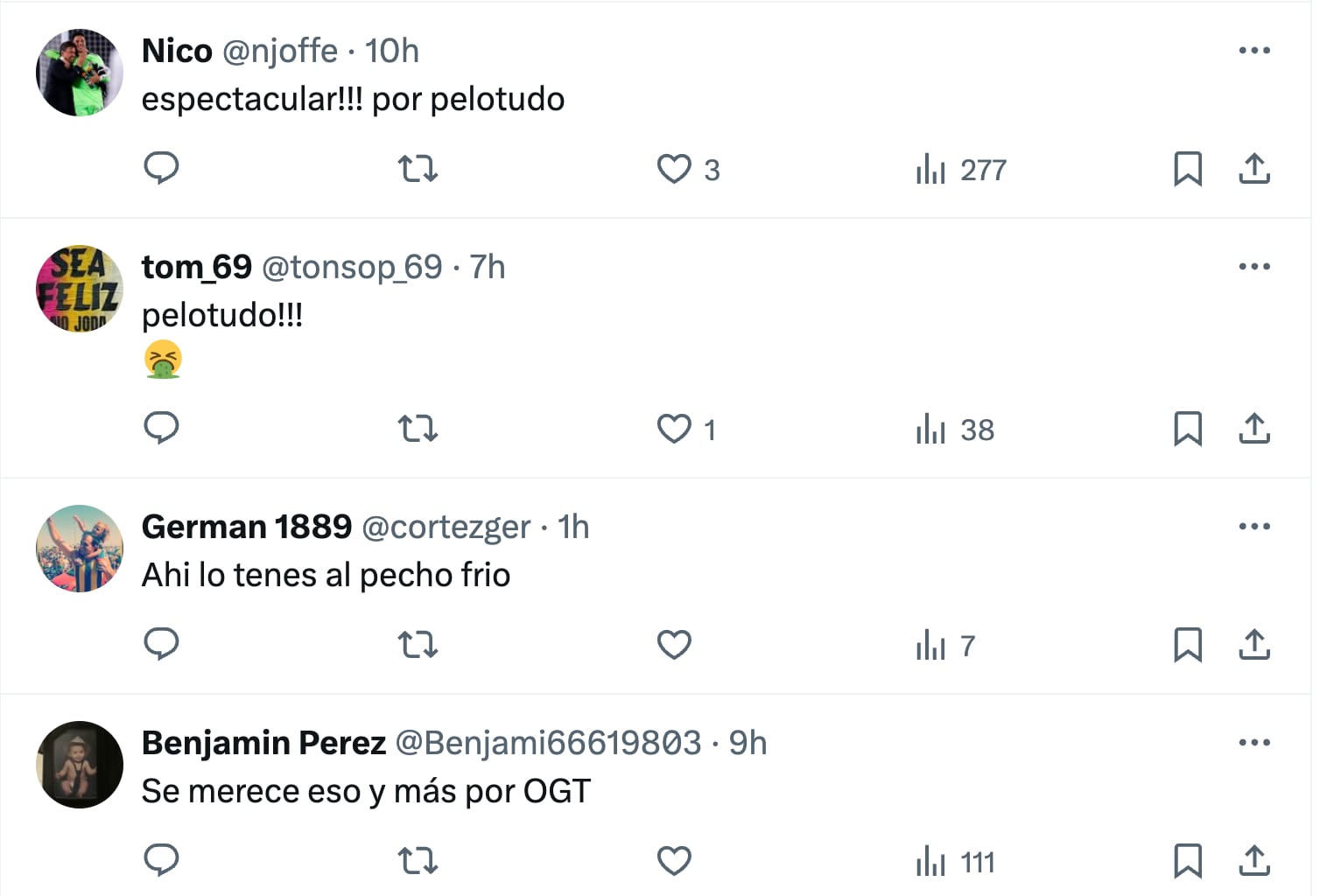This screenshot has height=896, width=1341.
Task: Share Nico's tweet
Action: [x=1253, y=169]
